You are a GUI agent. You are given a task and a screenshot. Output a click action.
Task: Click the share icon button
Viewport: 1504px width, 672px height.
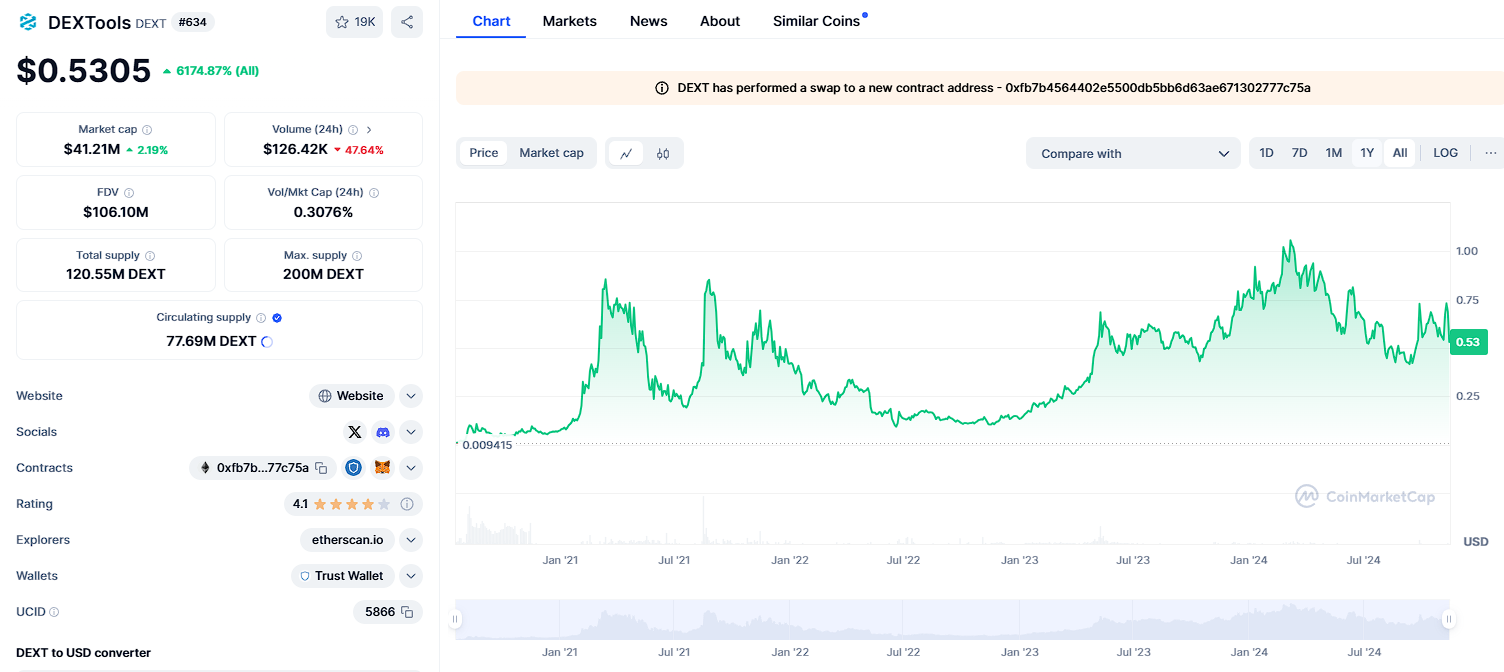pos(407,22)
